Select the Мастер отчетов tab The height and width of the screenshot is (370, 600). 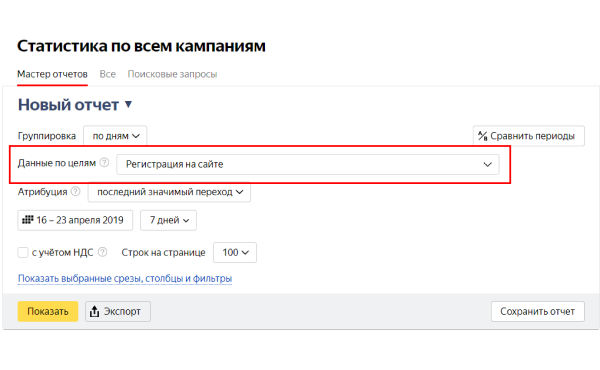click(x=52, y=74)
